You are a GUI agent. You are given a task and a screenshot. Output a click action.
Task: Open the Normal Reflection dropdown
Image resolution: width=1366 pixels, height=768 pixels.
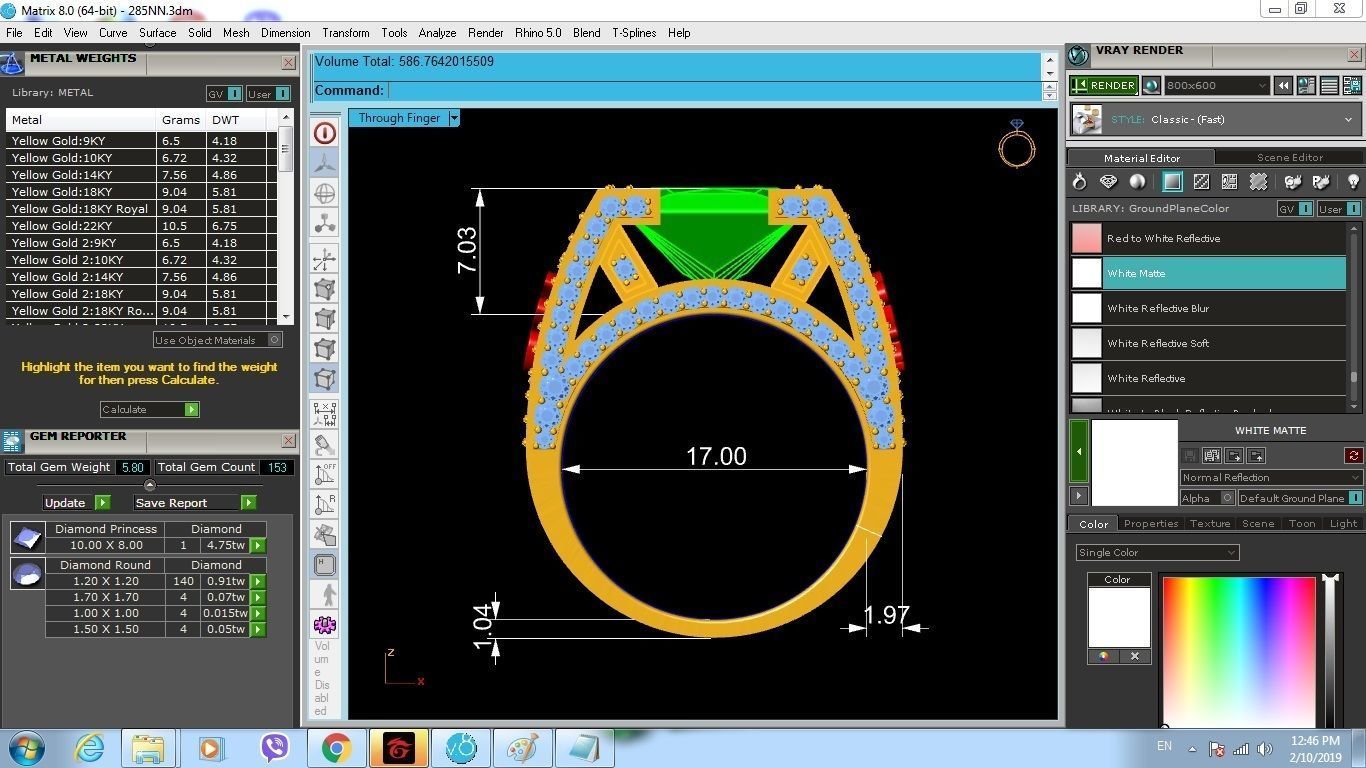pos(1270,478)
